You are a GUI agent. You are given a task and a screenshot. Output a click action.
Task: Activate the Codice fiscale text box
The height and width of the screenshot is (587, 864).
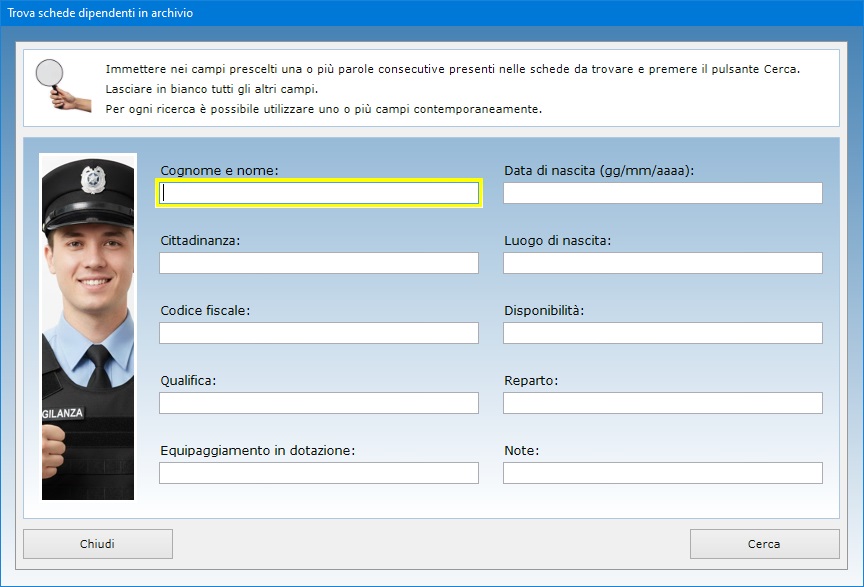tap(319, 333)
